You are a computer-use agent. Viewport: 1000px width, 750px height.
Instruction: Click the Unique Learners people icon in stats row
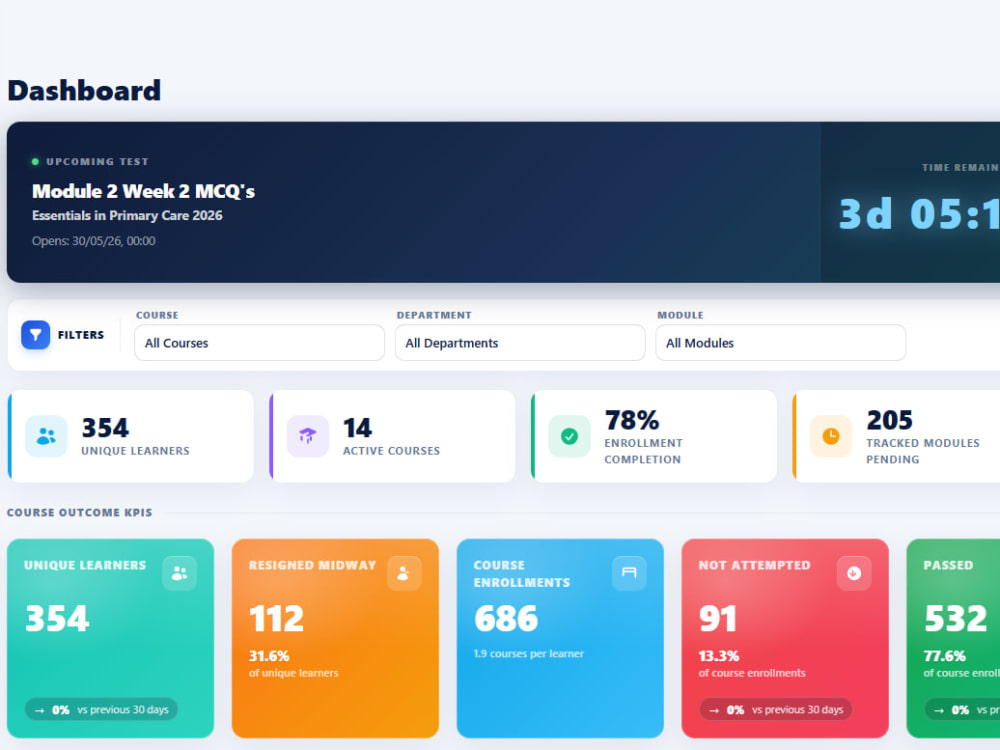(x=46, y=436)
